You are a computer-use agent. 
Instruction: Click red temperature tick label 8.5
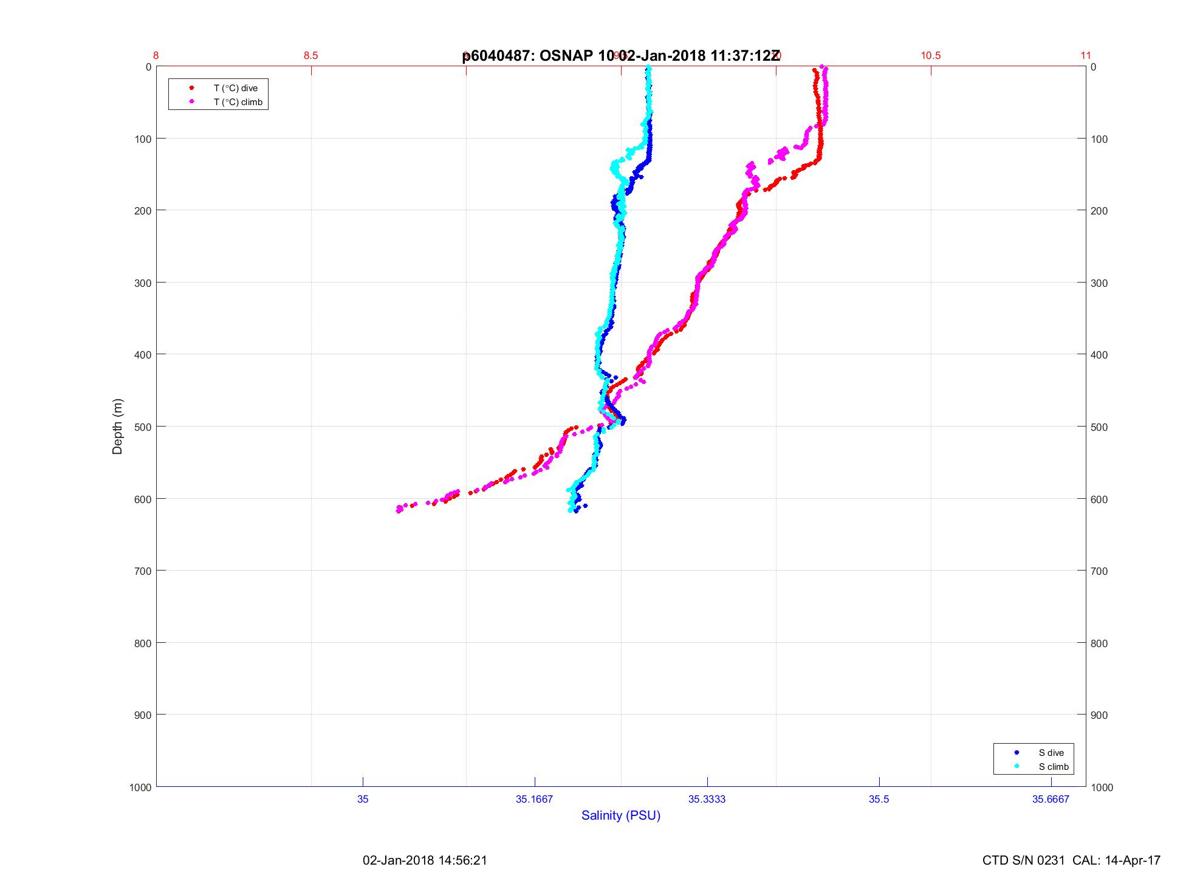point(311,56)
